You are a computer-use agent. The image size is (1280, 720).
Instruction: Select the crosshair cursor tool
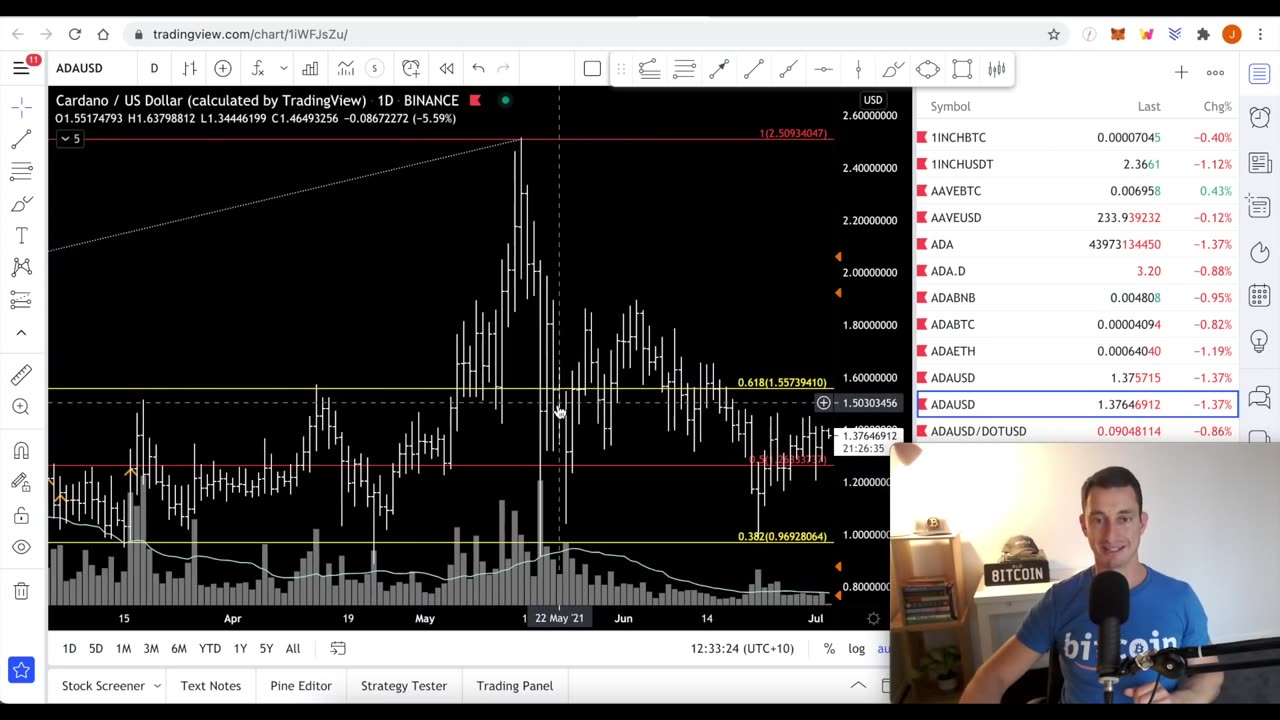(x=21, y=107)
